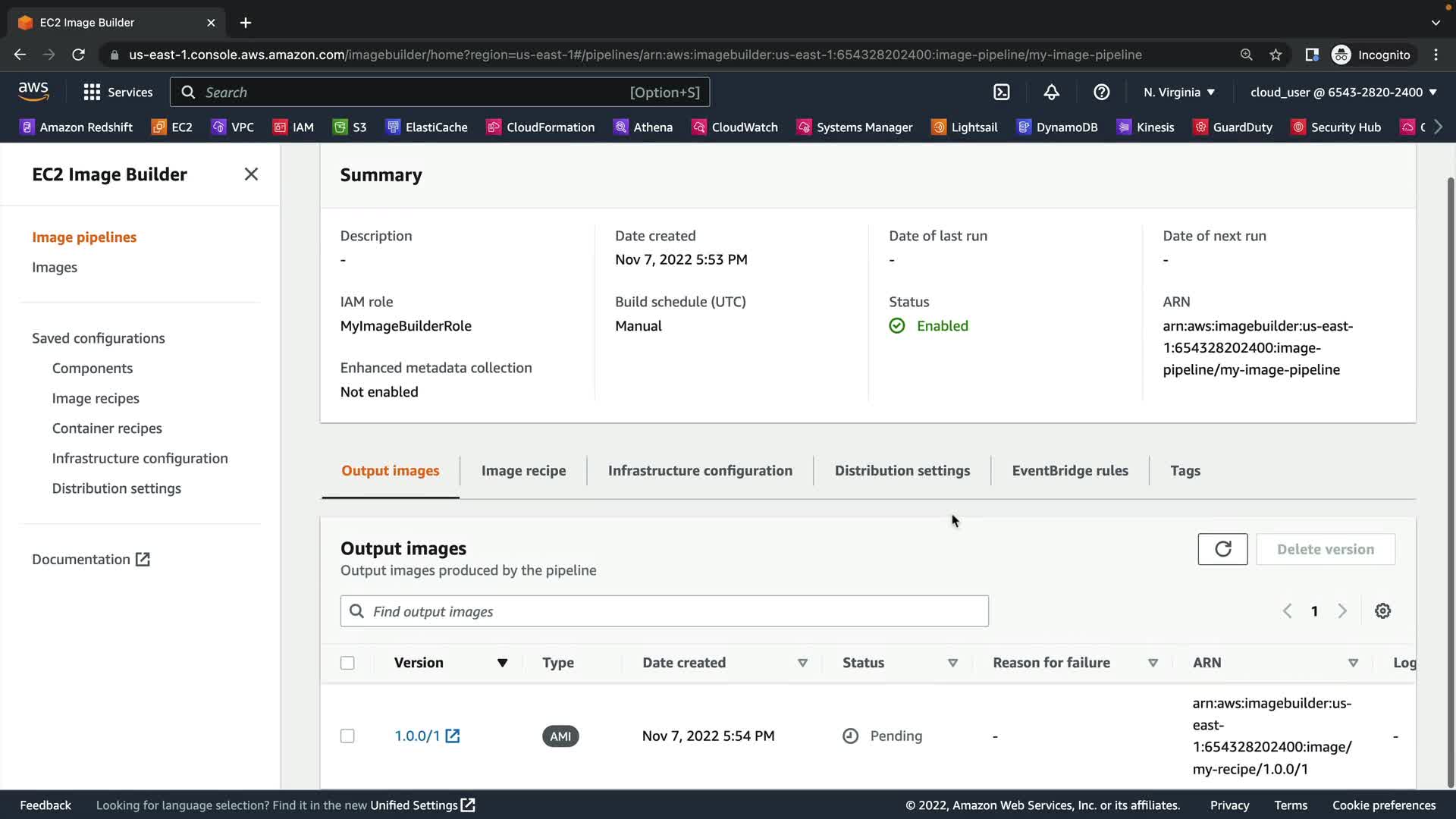Select all output images with the header checkbox
This screenshot has height=819, width=1456.
[x=347, y=663]
